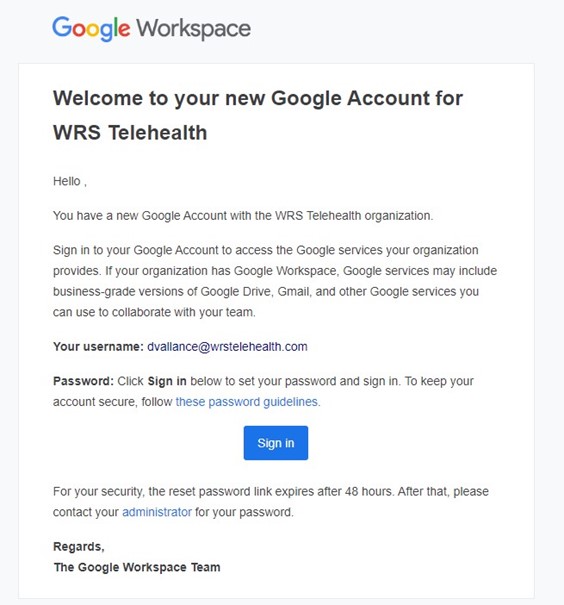Click the bold Password label
Screen dimensions: 564x605
coord(83,381)
